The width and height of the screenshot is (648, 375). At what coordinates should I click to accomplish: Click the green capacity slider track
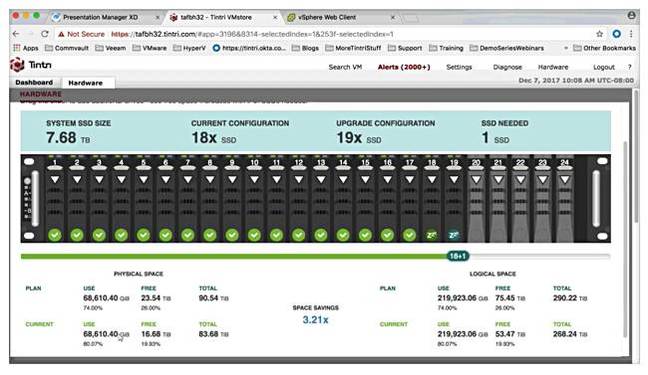[233, 256]
